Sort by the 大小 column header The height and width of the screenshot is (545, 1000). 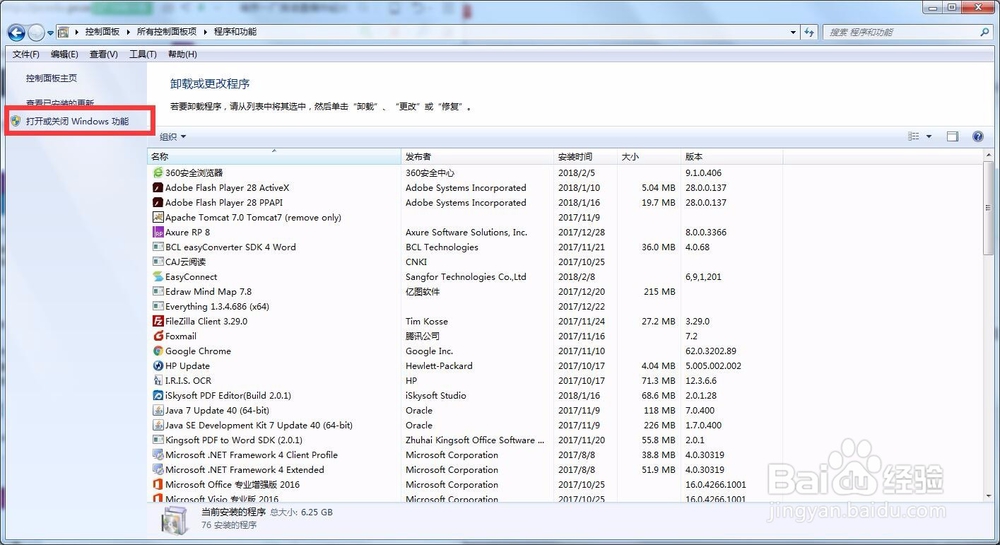[649, 156]
